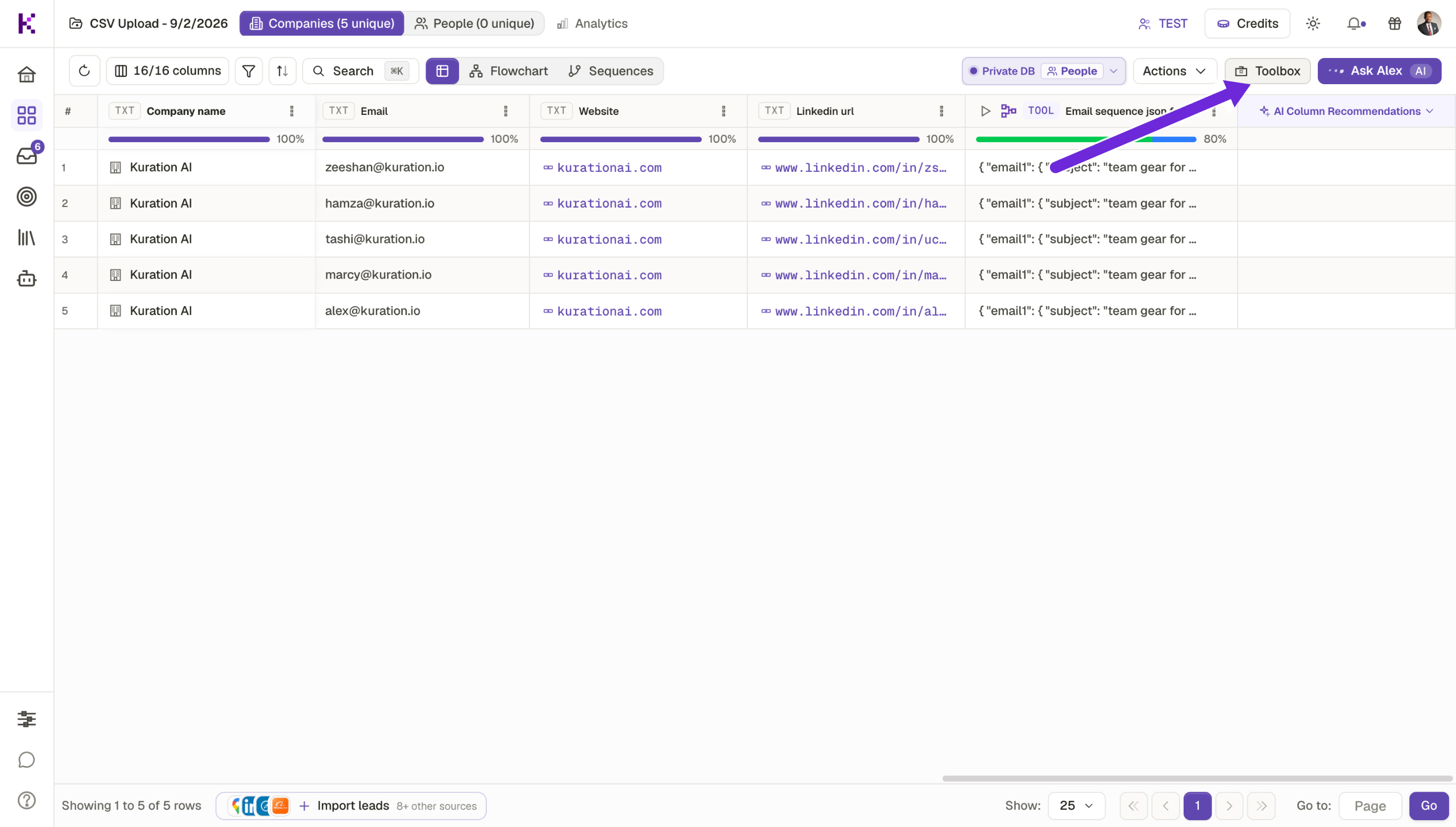1456x827 pixels.
Task: Go to previous page
Action: coord(1165,805)
